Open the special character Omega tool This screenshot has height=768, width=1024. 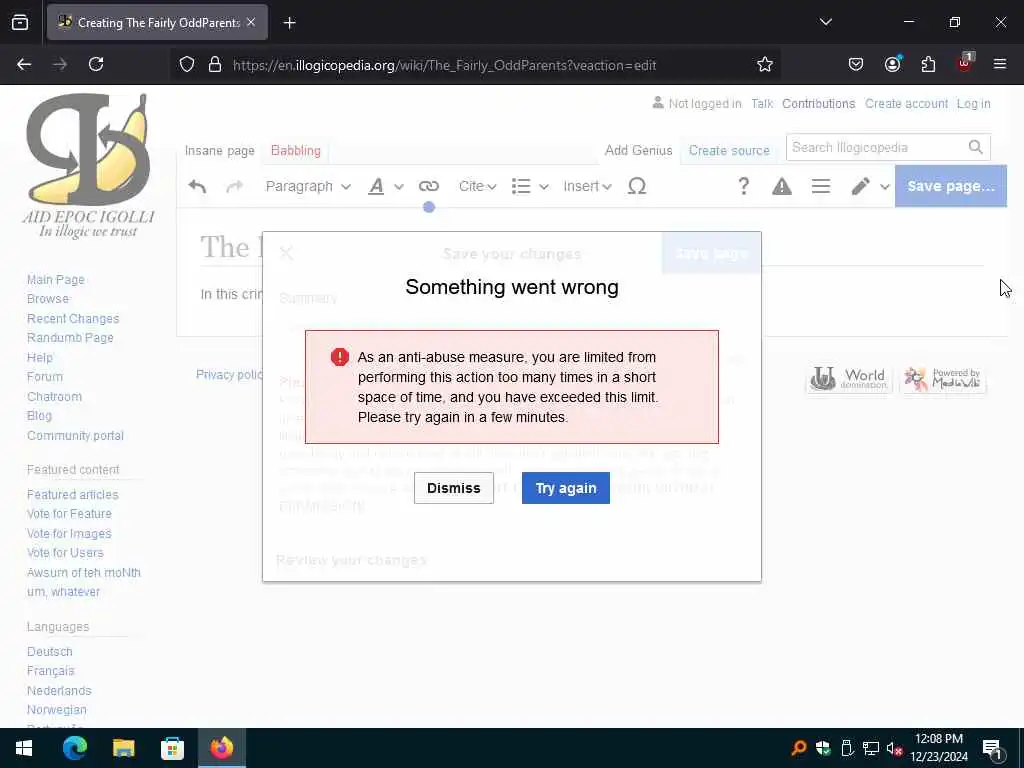tap(637, 187)
